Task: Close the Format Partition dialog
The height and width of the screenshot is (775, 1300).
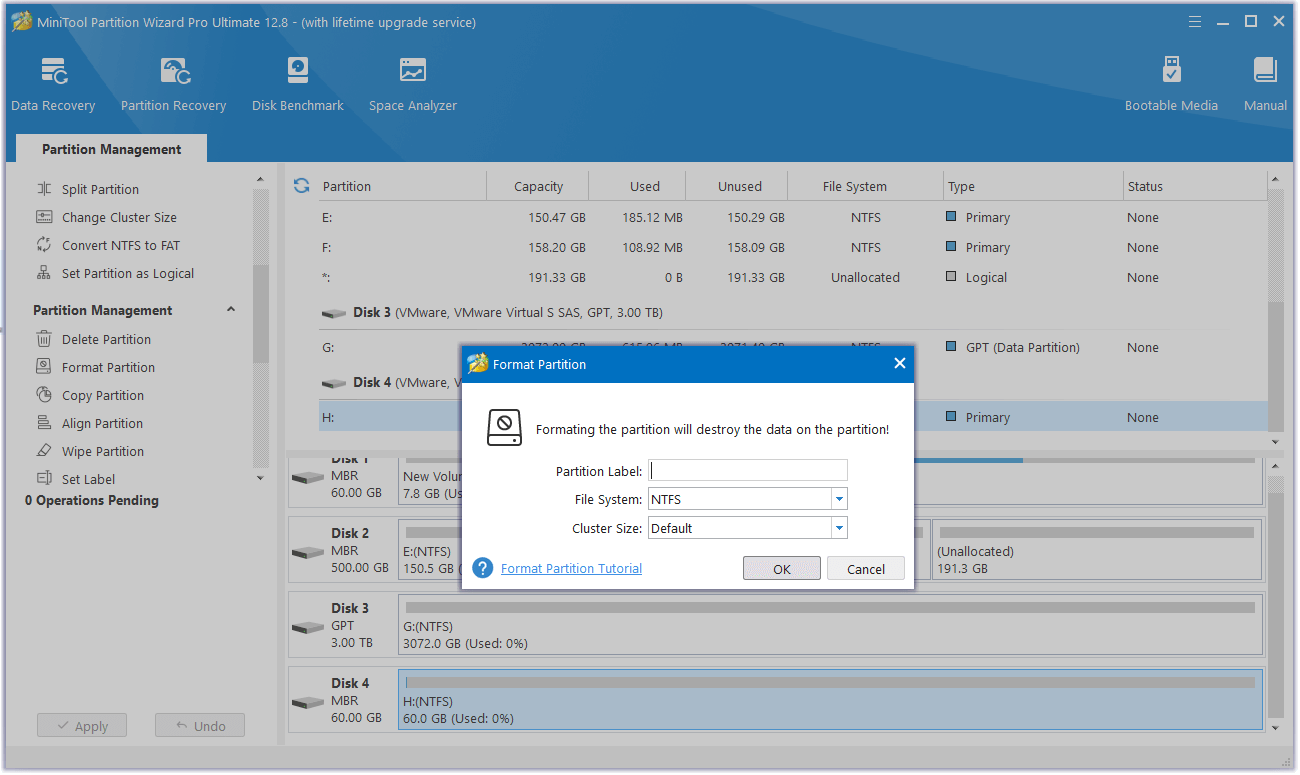Action: pos(899,364)
